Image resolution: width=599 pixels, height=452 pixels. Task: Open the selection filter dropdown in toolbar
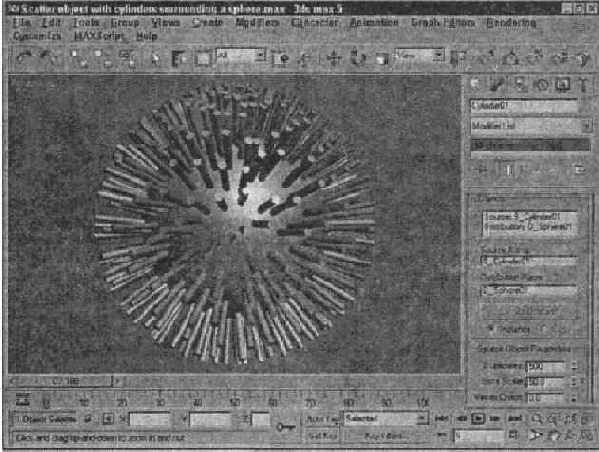[241, 55]
